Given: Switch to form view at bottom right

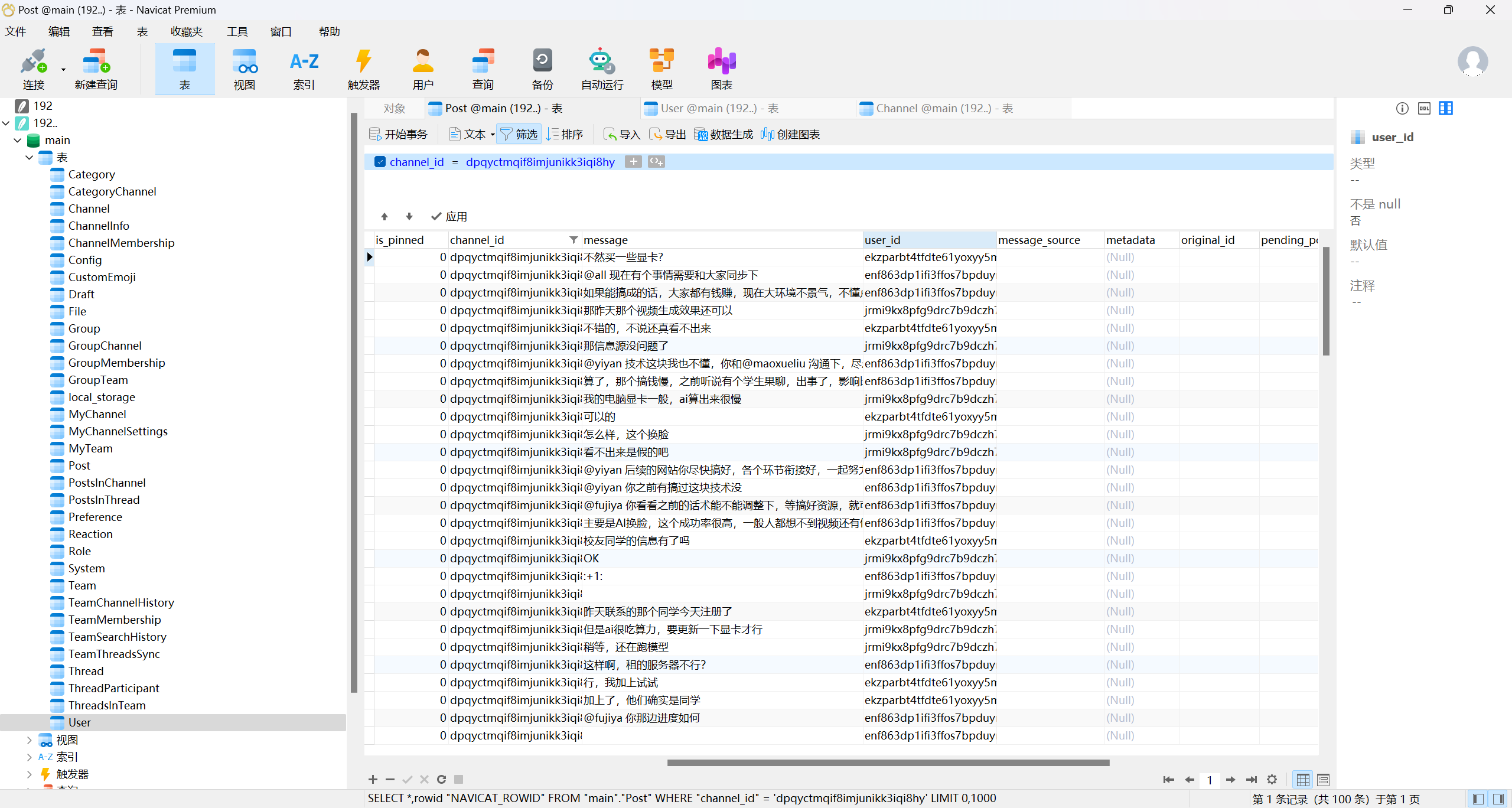Looking at the screenshot, I should click(x=1323, y=780).
